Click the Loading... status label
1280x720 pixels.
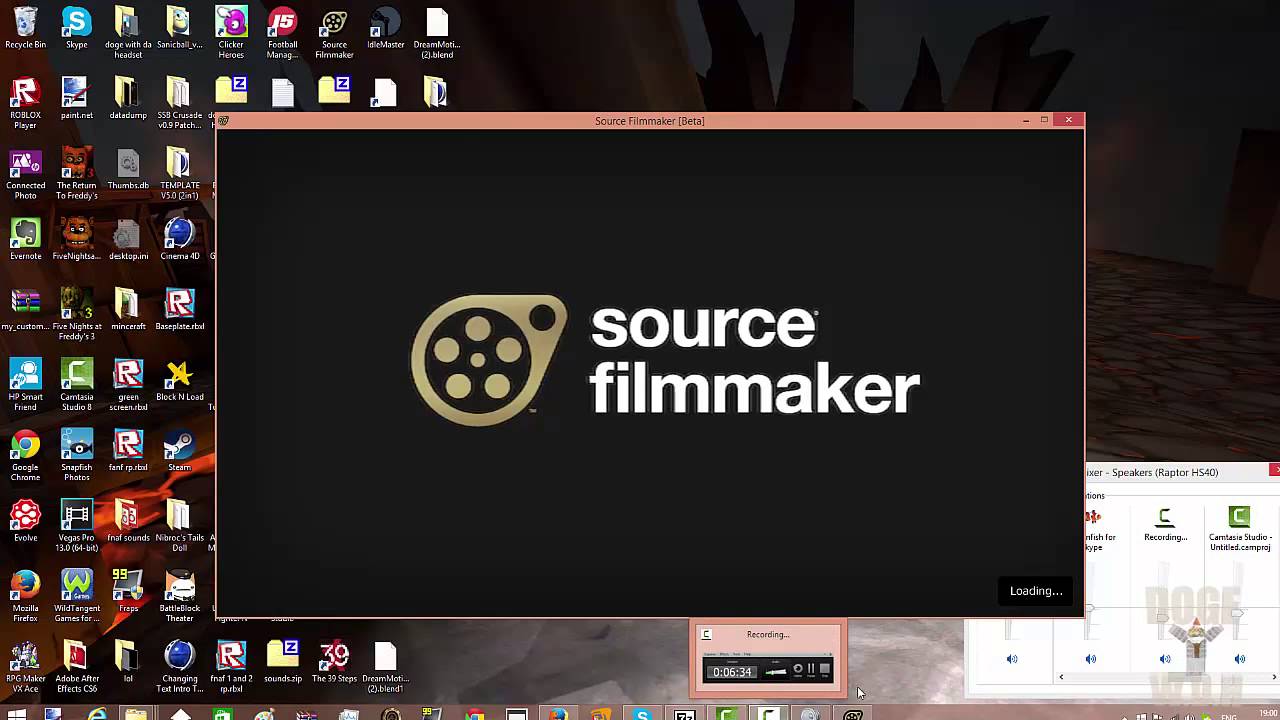1036,591
